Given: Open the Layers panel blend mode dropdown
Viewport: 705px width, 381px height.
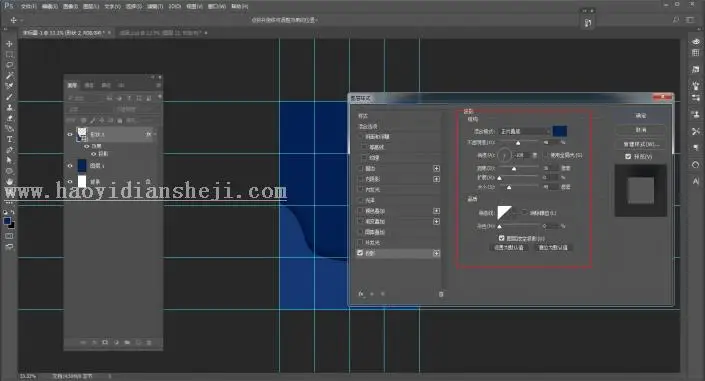Looking at the screenshot, I should pos(90,109).
